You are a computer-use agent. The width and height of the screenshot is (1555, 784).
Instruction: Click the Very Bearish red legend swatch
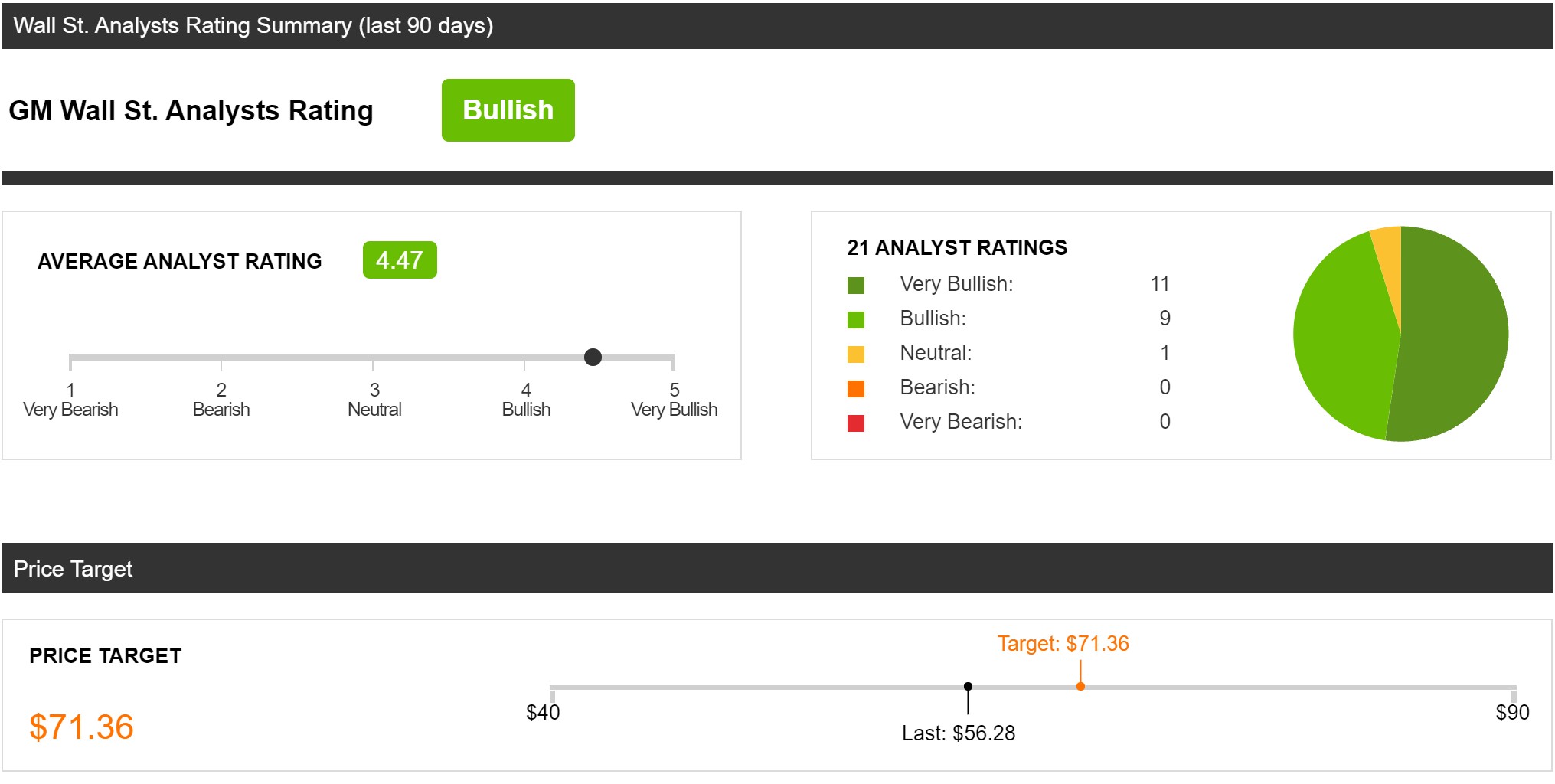[x=856, y=423]
